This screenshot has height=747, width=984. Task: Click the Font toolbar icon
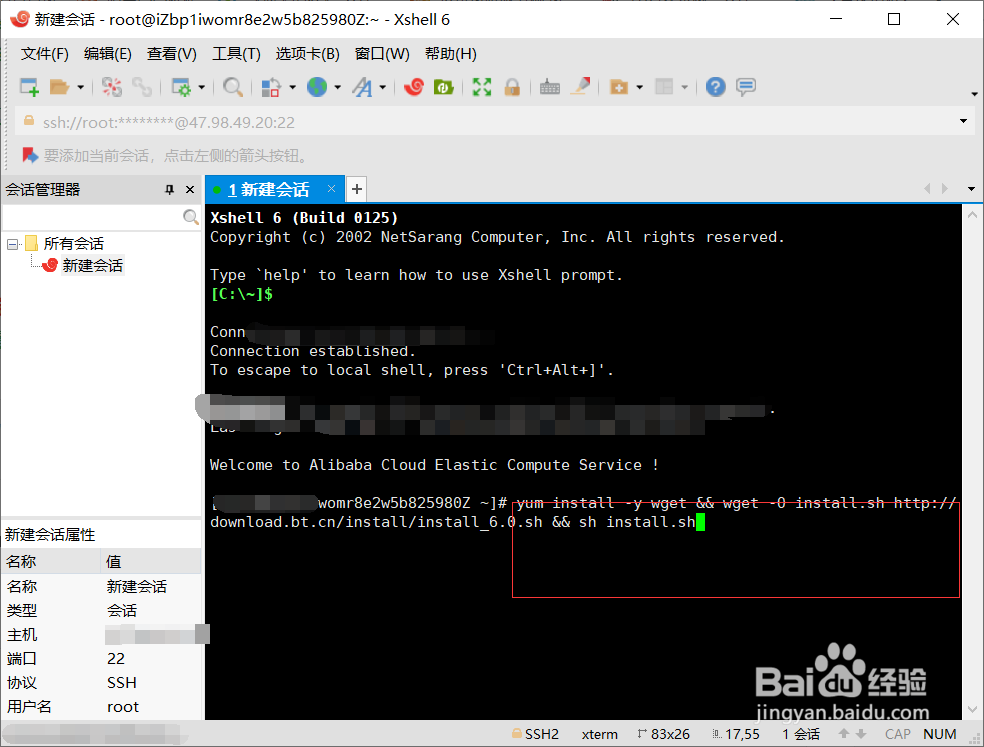[362, 87]
